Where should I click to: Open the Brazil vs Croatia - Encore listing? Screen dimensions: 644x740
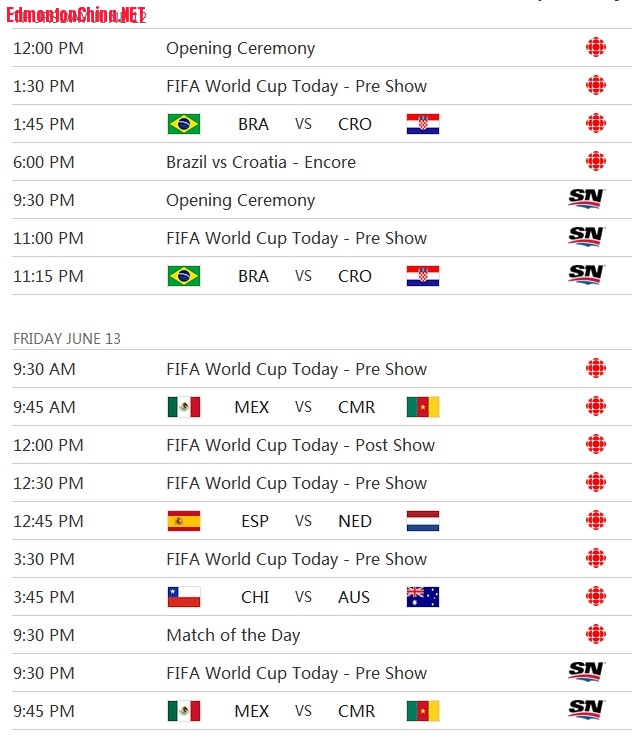[x=261, y=162]
